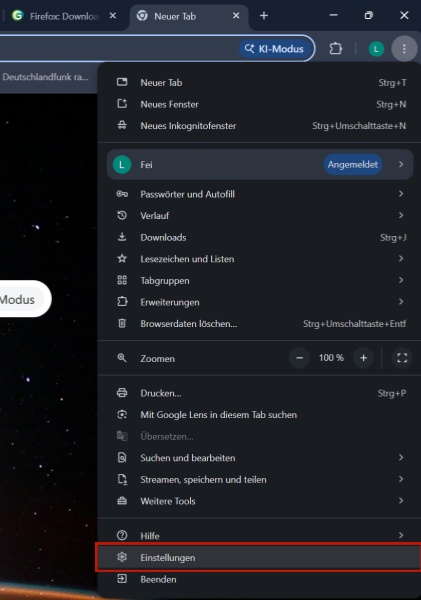Open Downloads menu entry
The image size is (421, 600).
click(x=259, y=237)
